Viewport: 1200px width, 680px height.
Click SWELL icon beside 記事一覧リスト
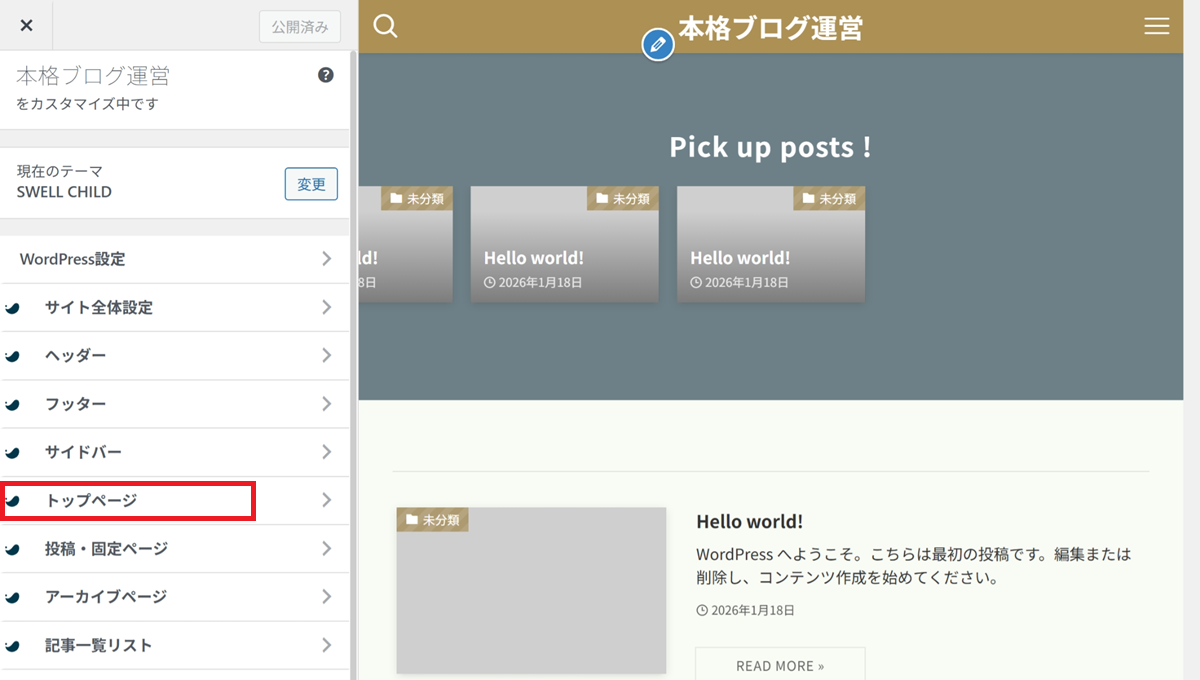click(13, 646)
